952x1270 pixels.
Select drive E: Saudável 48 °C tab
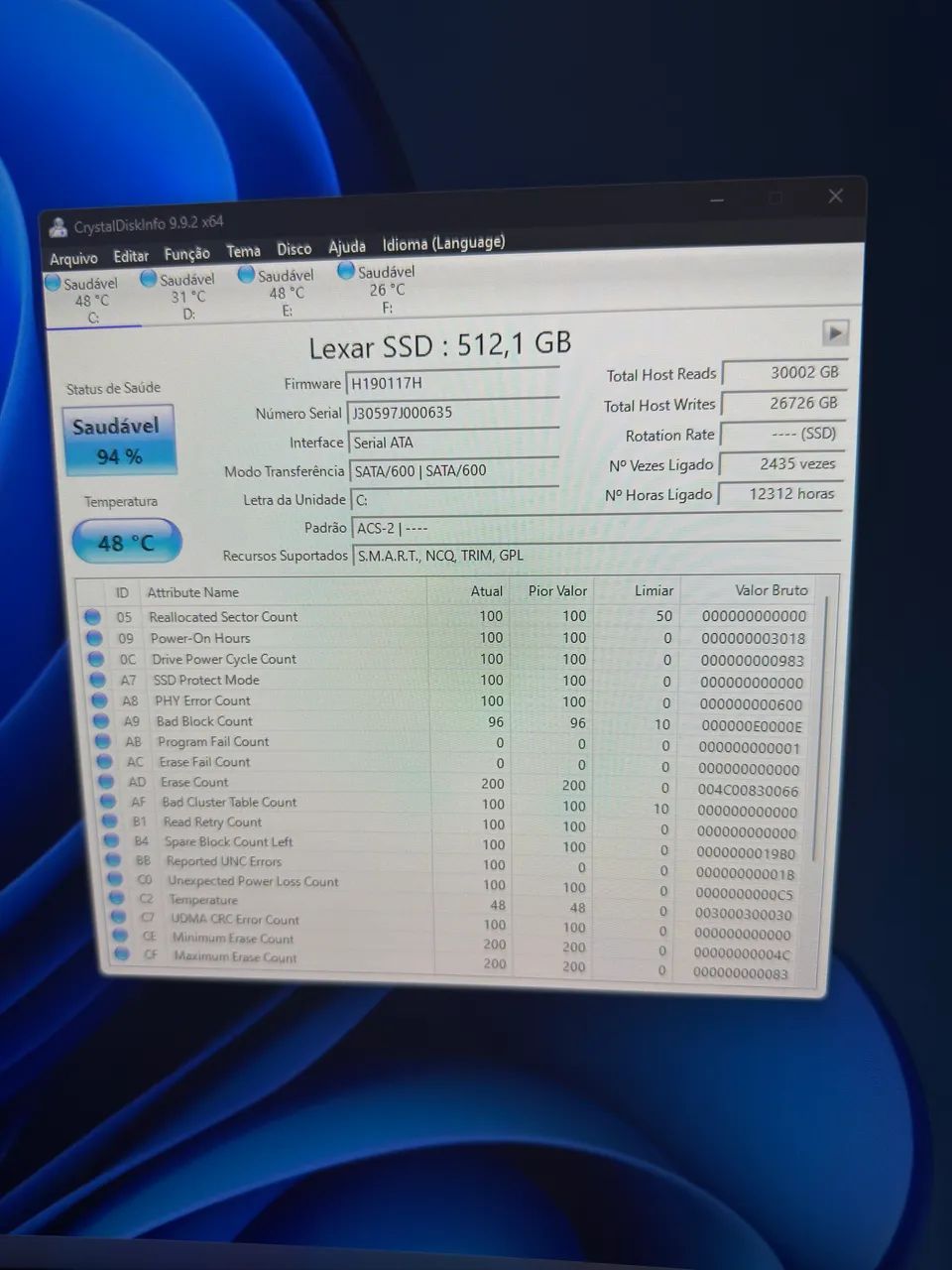tap(285, 292)
